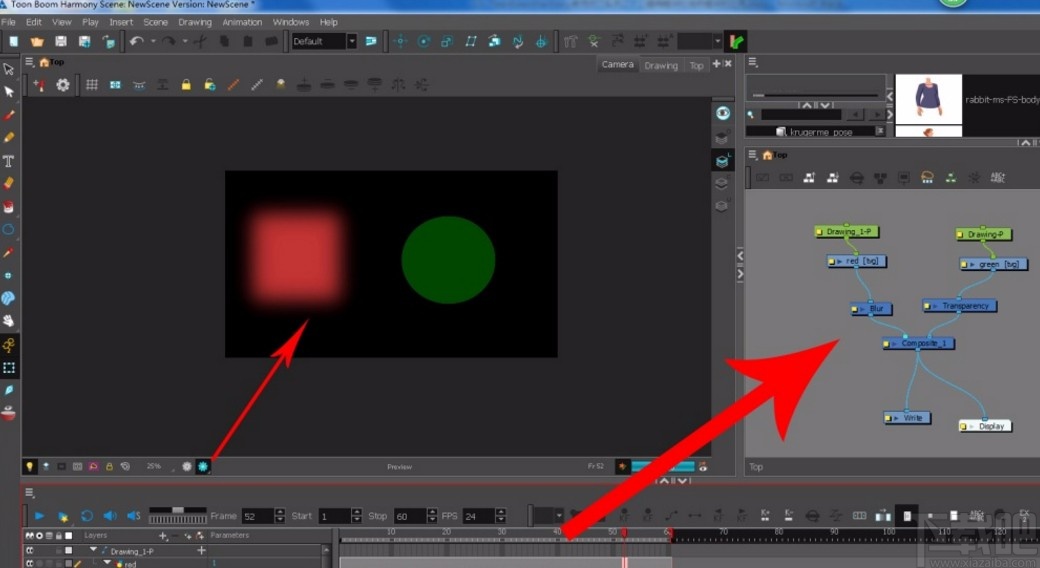Viewport: 1040px width, 568px height.
Task: Toggle the Loop playback icon
Action: 87,516
